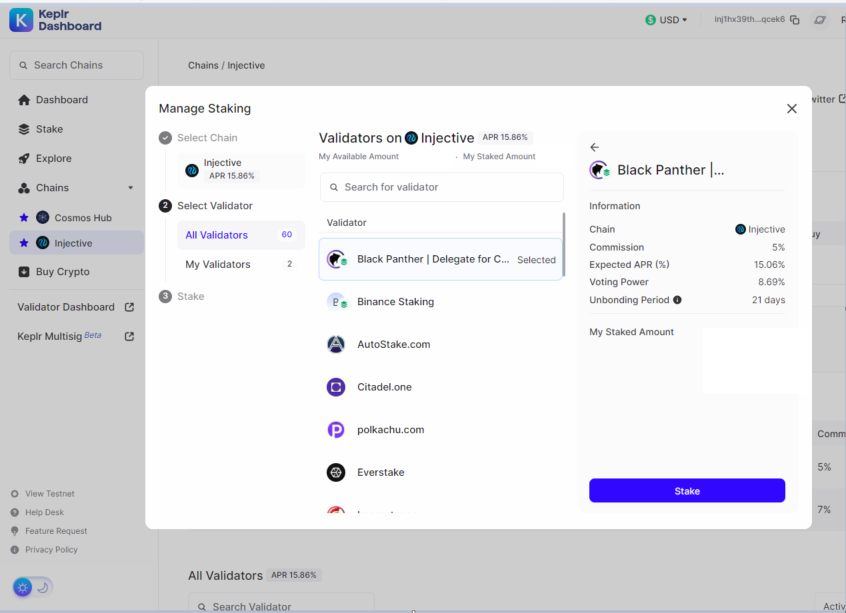Select Cosmos Hub chain in the sidebar
This screenshot has width=846, height=613.
[x=83, y=217]
